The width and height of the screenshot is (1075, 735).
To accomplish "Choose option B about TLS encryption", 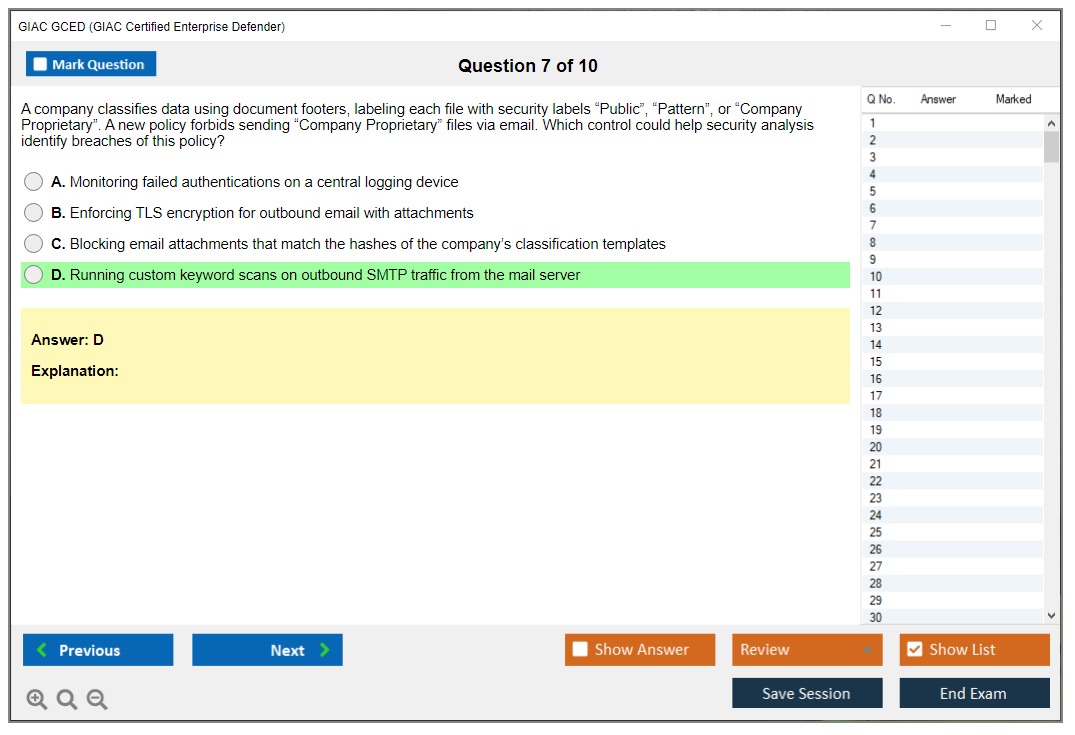I will point(34,213).
